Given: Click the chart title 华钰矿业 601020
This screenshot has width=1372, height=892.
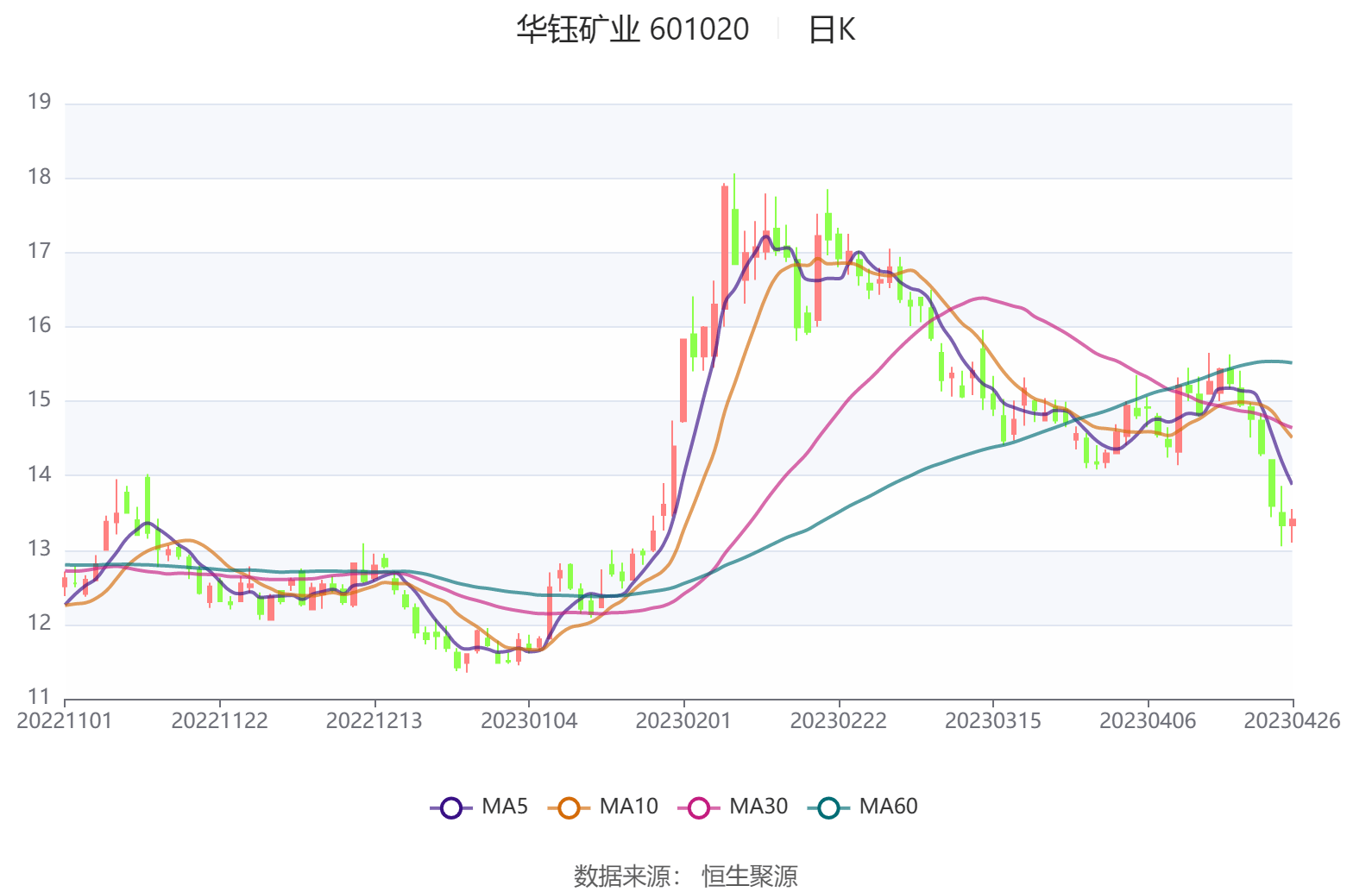Looking at the screenshot, I should [633, 29].
